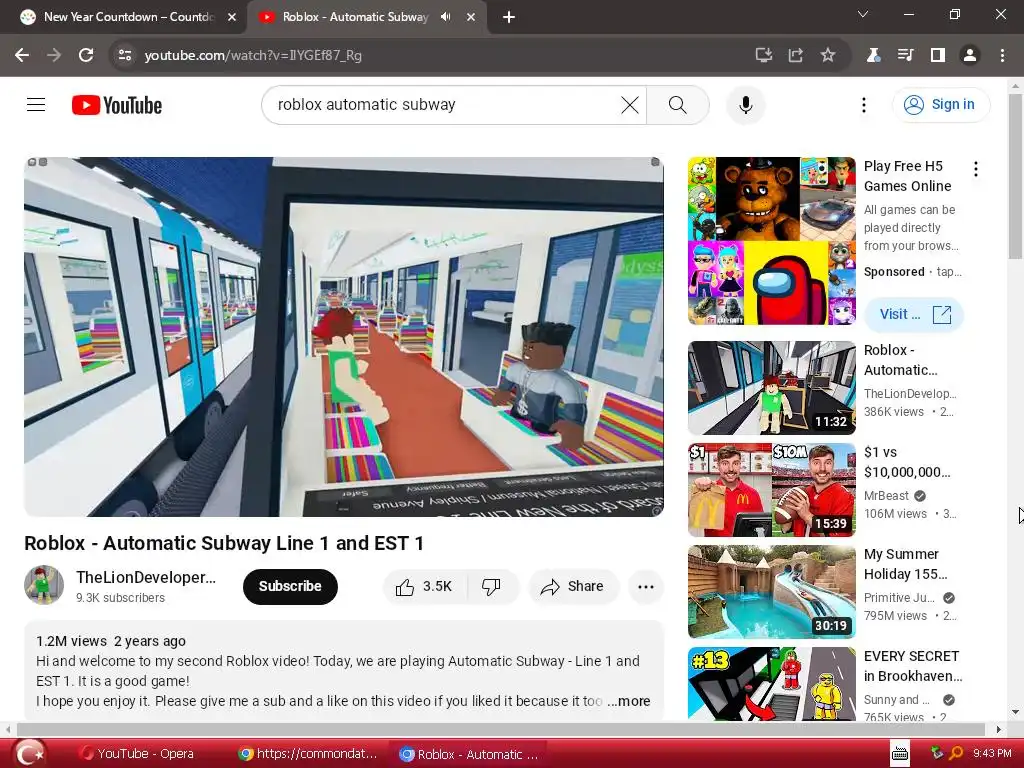Clear the search query with X
Screen dimensions: 1024x768
[630, 104]
